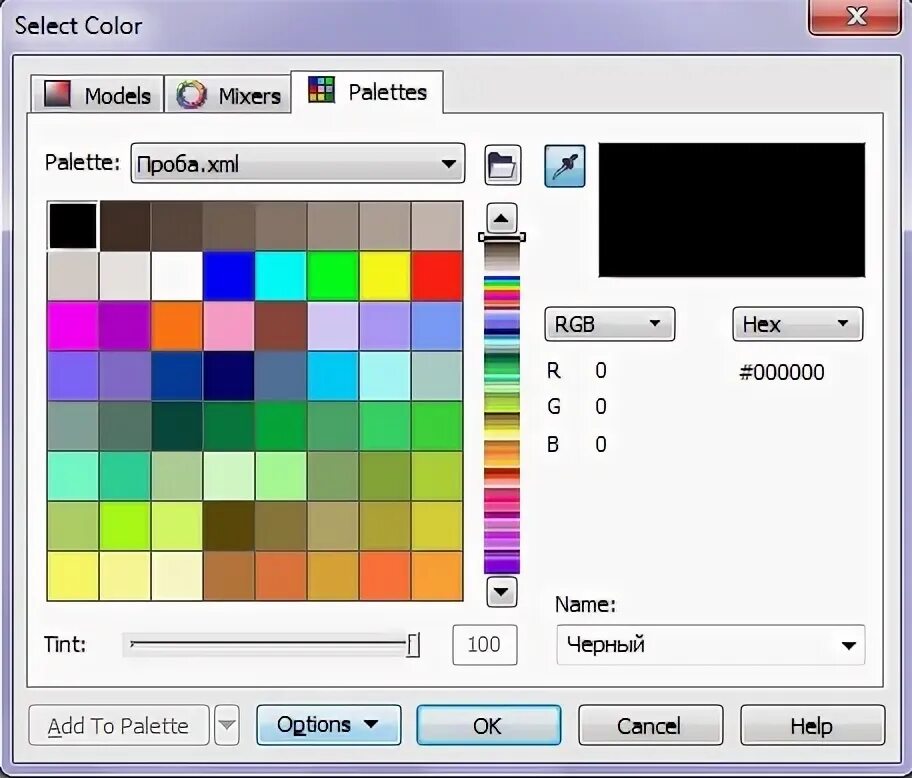Viewport: 912px width, 778px height.
Task: Open the Options menu button
Action: click(x=329, y=725)
